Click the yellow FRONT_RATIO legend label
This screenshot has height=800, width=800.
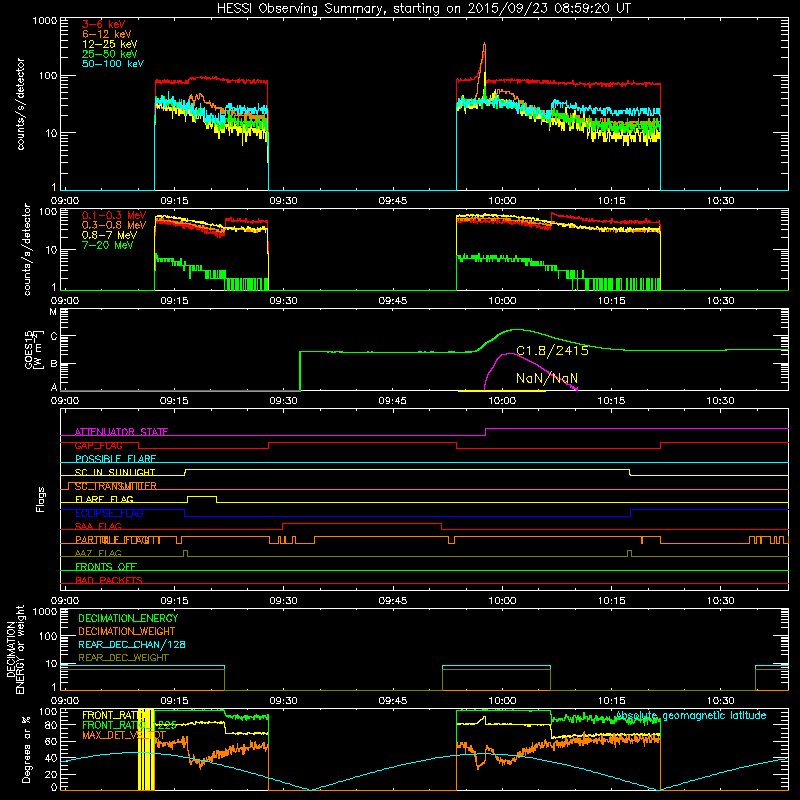[x=110, y=715]
